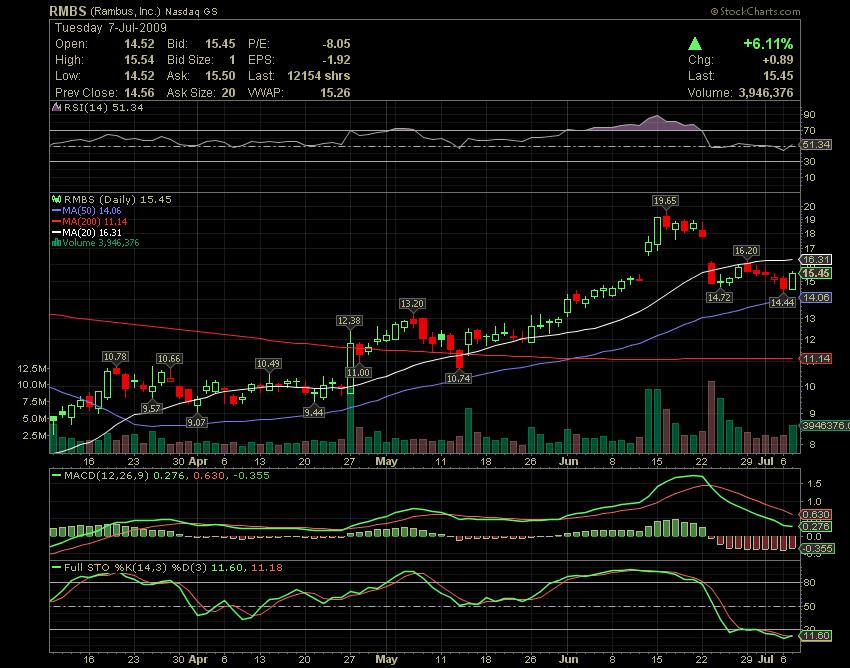Click the 0.630 MACD signal axis tag

pyautogui.click(x=816, y=515)
